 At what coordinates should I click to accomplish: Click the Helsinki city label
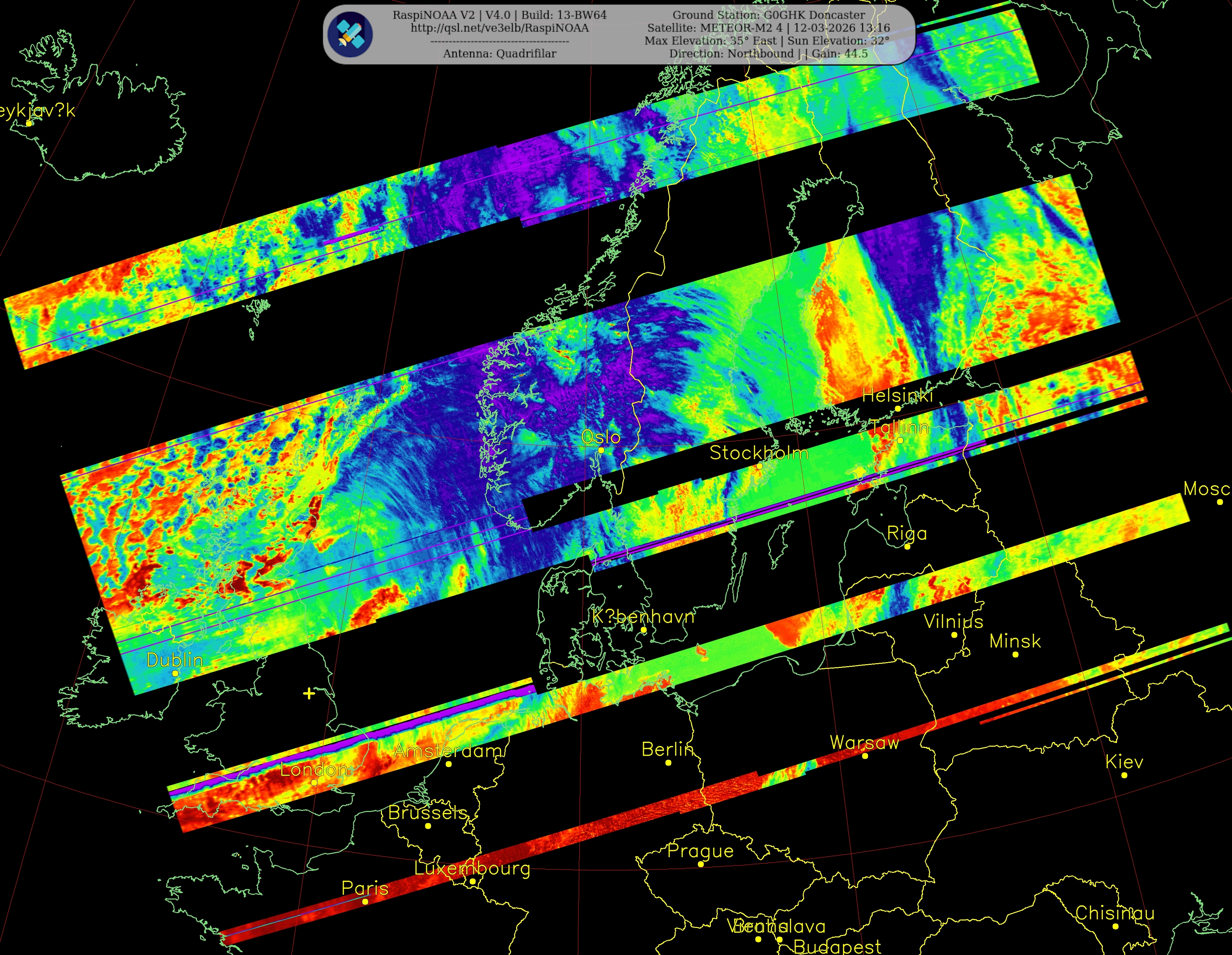click(x=897, y=396)
